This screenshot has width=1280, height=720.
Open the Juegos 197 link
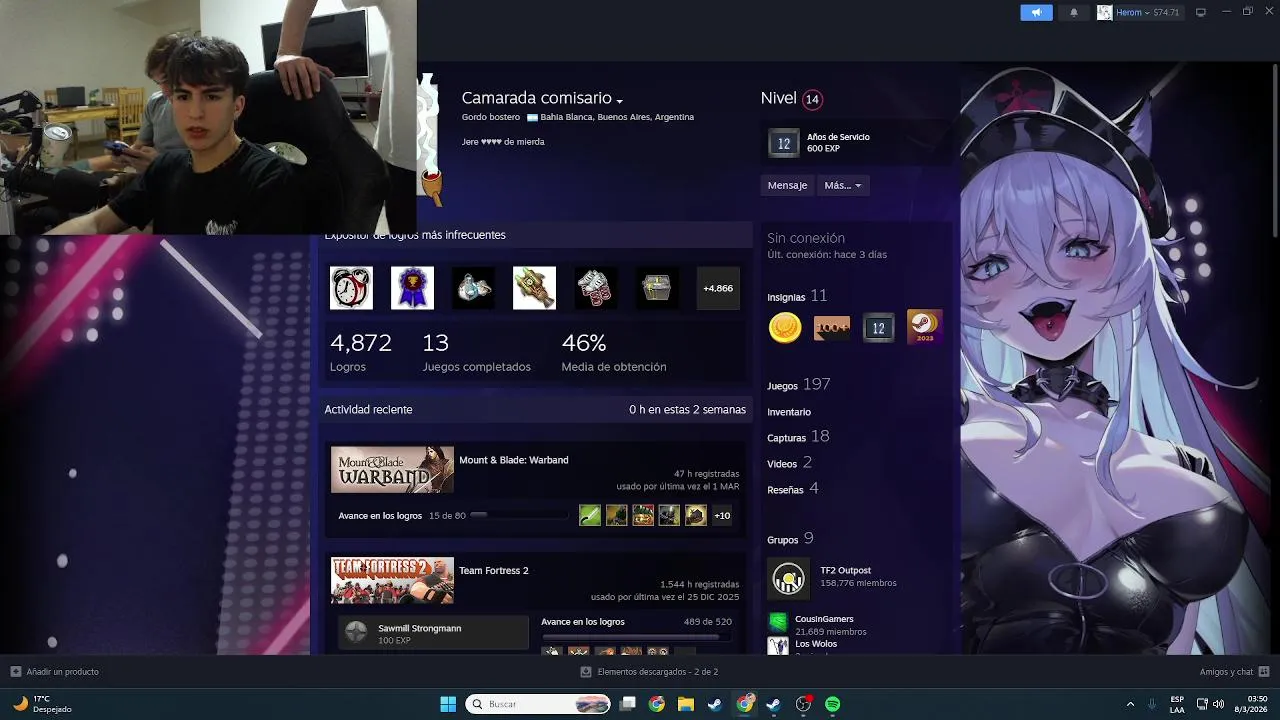click(x=799, y=385)
